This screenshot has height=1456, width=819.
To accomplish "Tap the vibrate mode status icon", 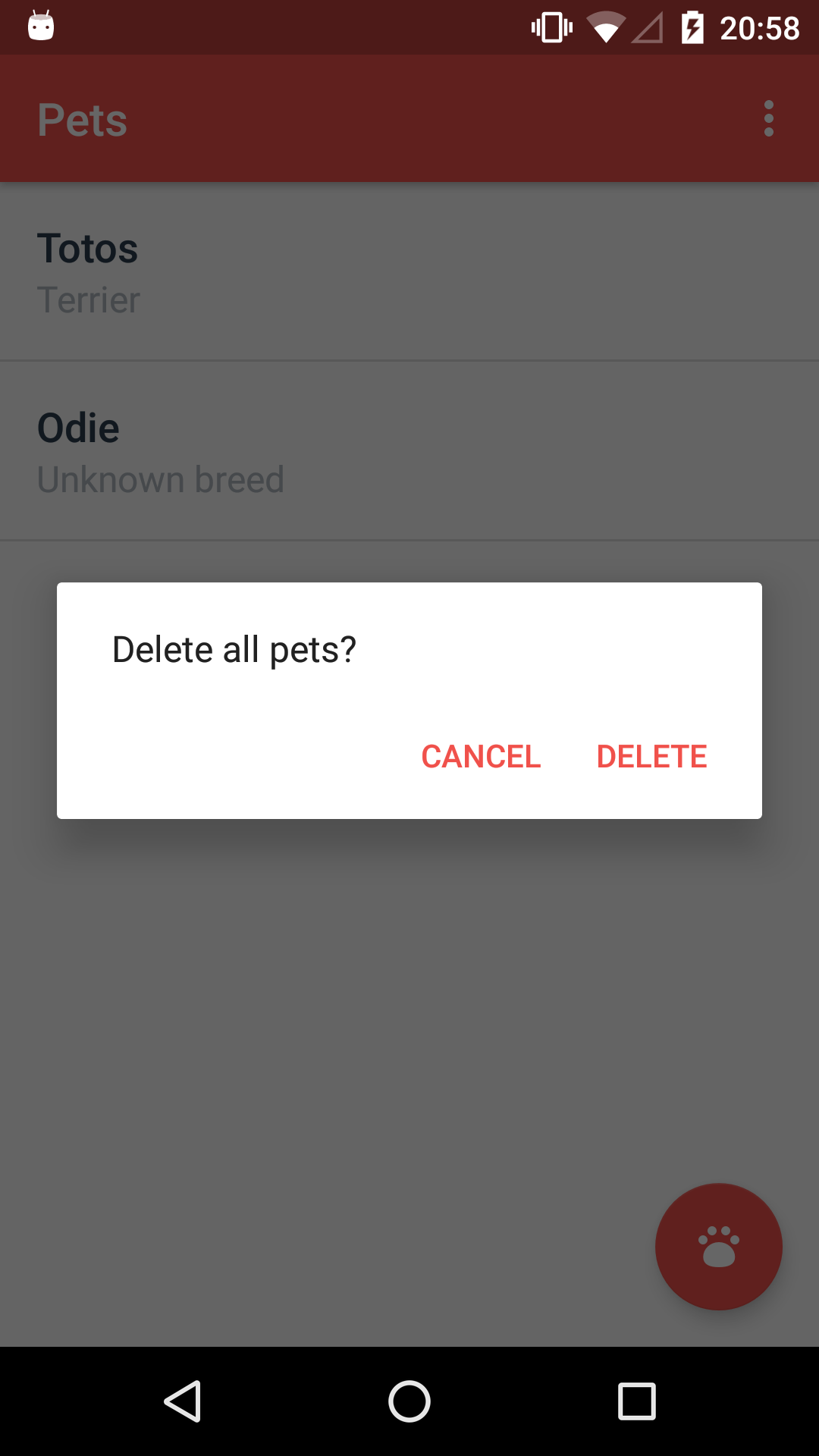I will (x=552, y=28).
